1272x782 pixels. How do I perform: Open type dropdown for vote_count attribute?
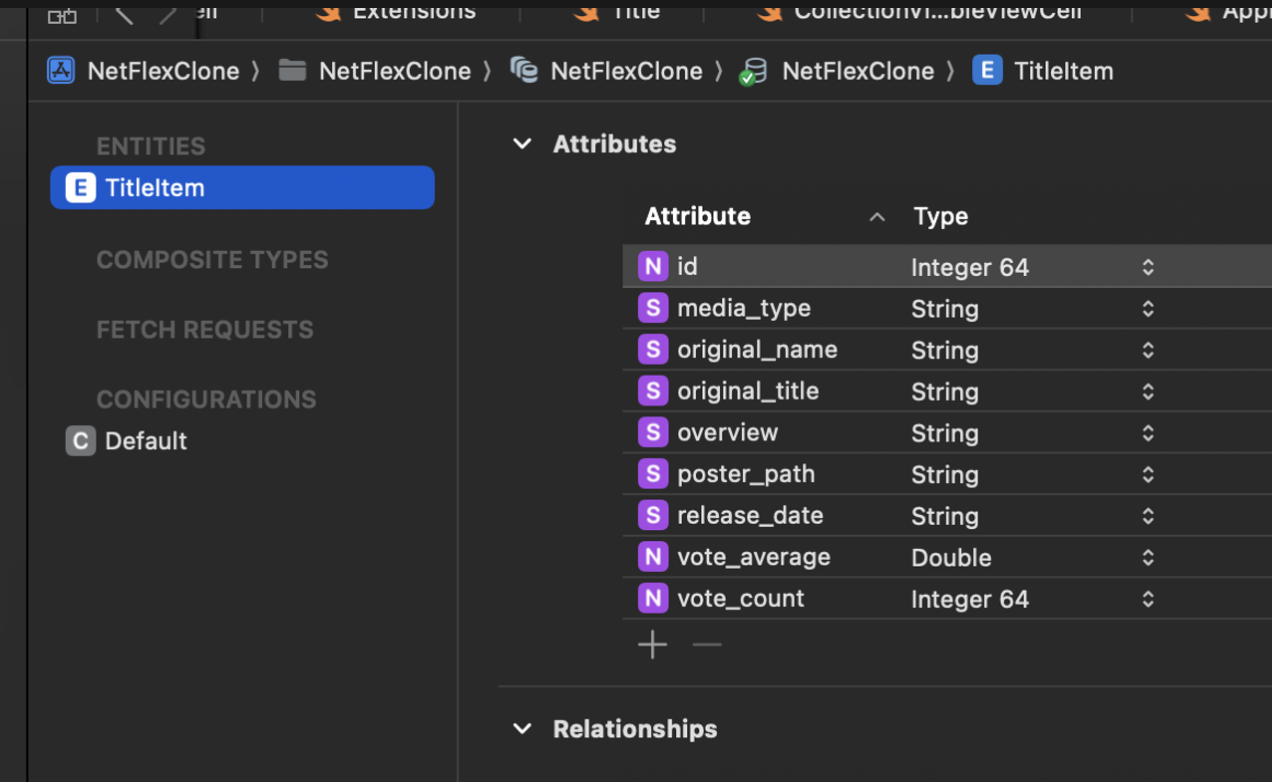(1148, 599)
